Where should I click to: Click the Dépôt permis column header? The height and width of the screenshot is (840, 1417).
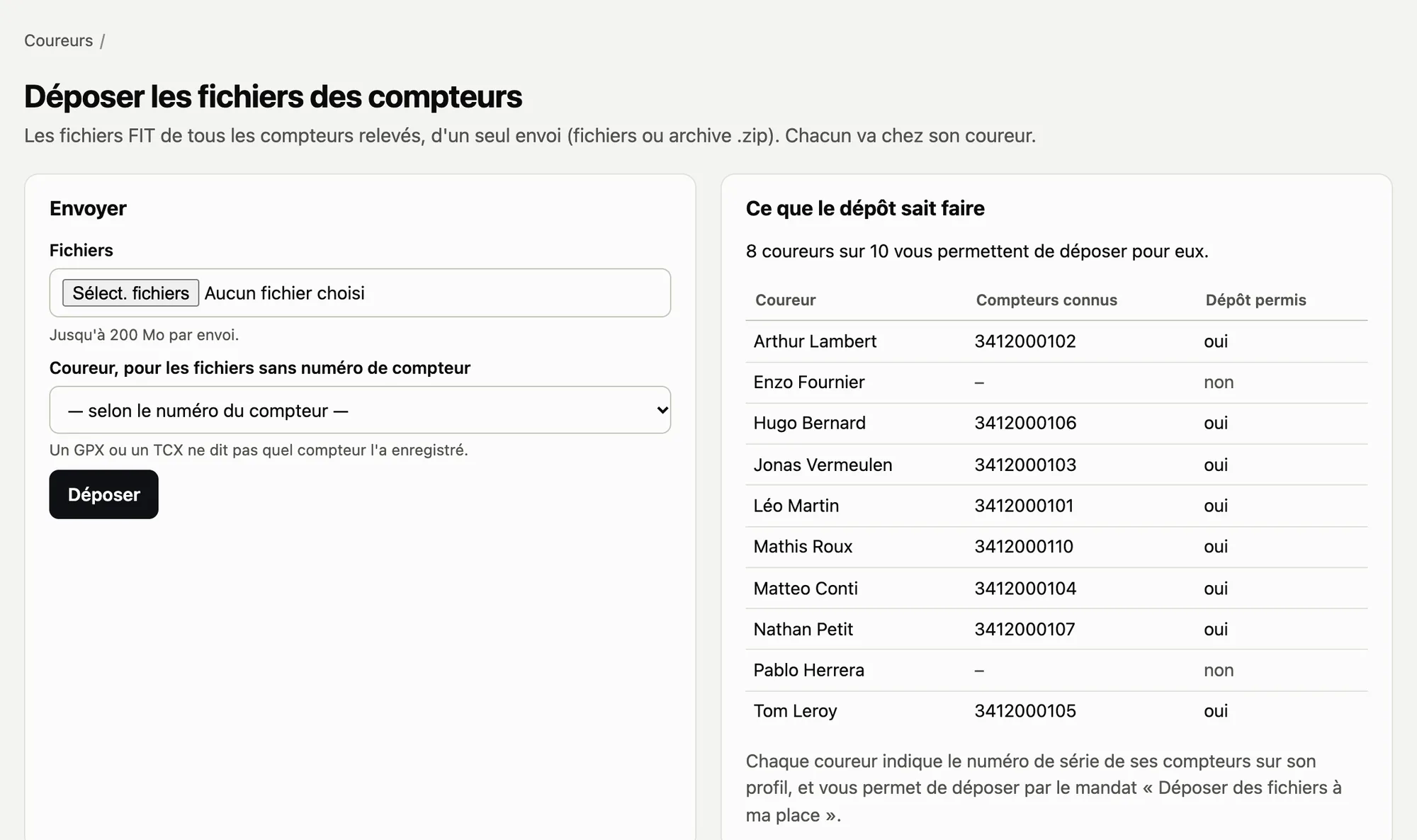pos(1255,300)
